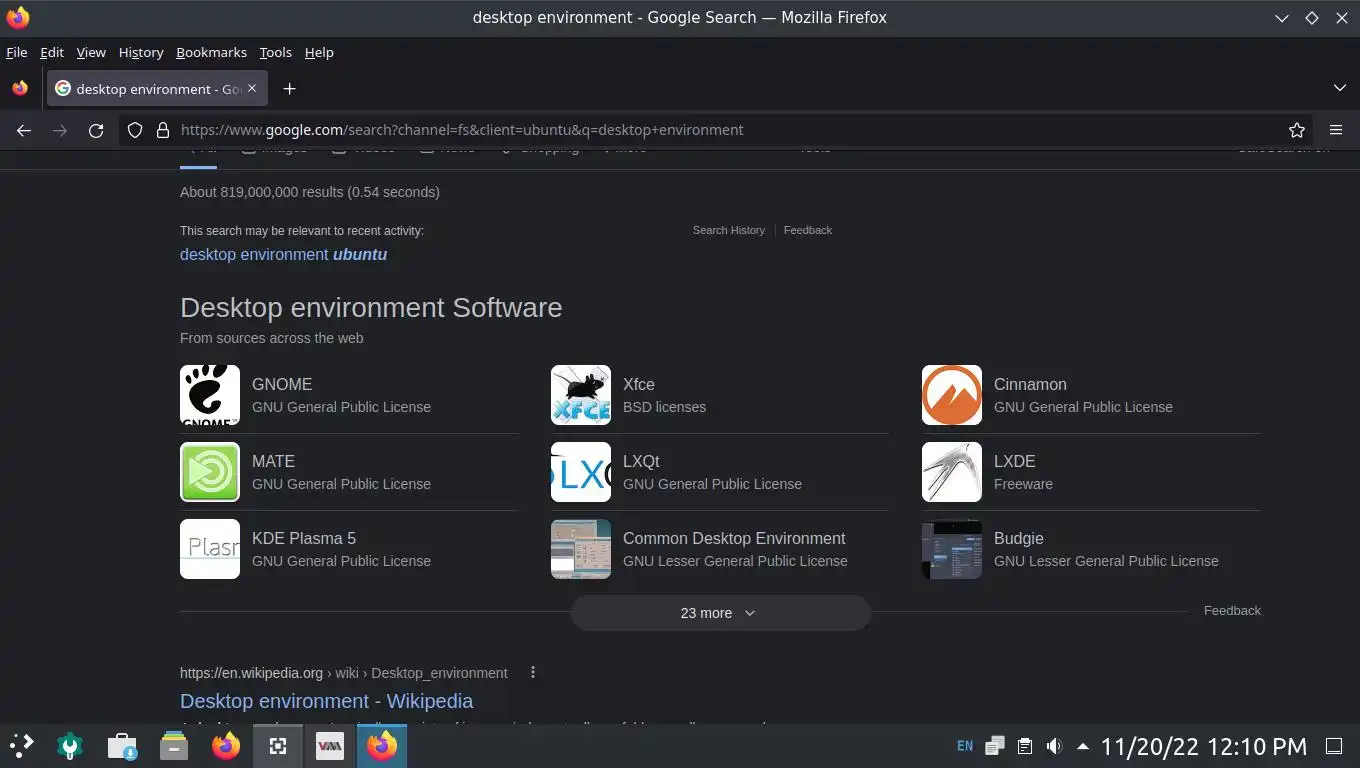
Task: Click the Budgie screenshot thumbnail
Action: pyautogui.click(x=952, y=549)
